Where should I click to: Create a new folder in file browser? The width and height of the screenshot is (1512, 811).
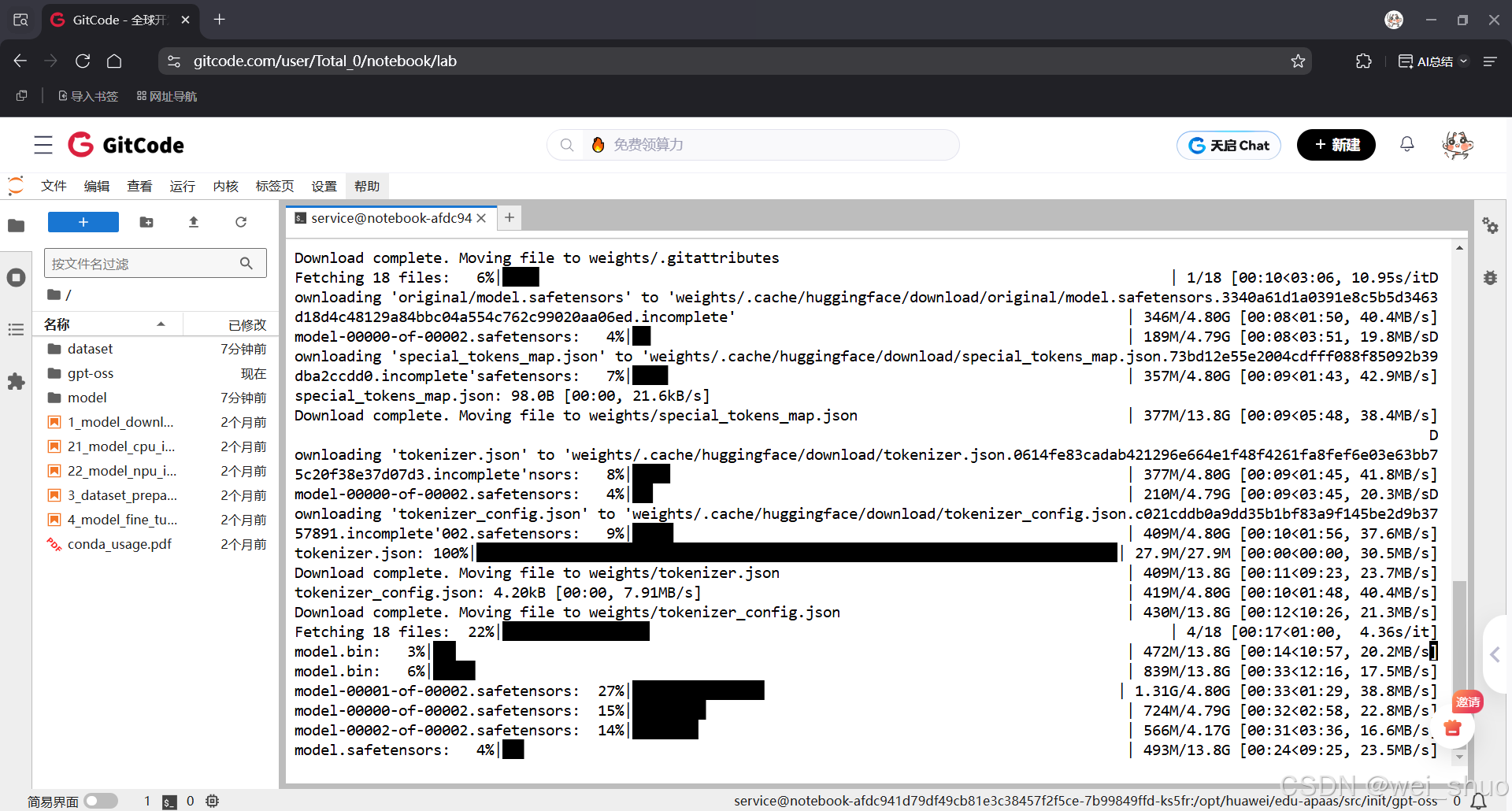(146, 222)
